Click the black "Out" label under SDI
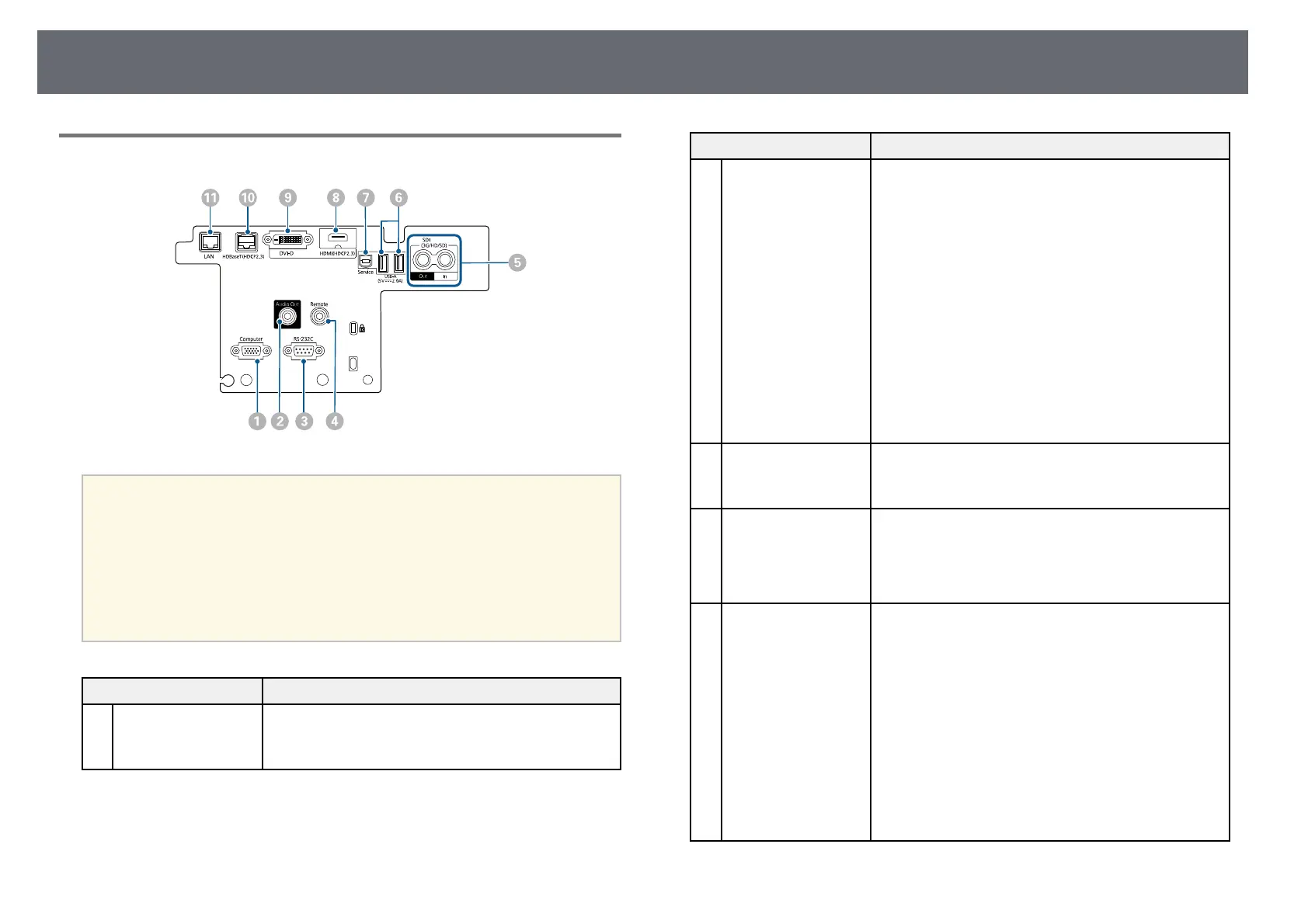Screen dimensions: 1308x924 [x=423, y=276]
